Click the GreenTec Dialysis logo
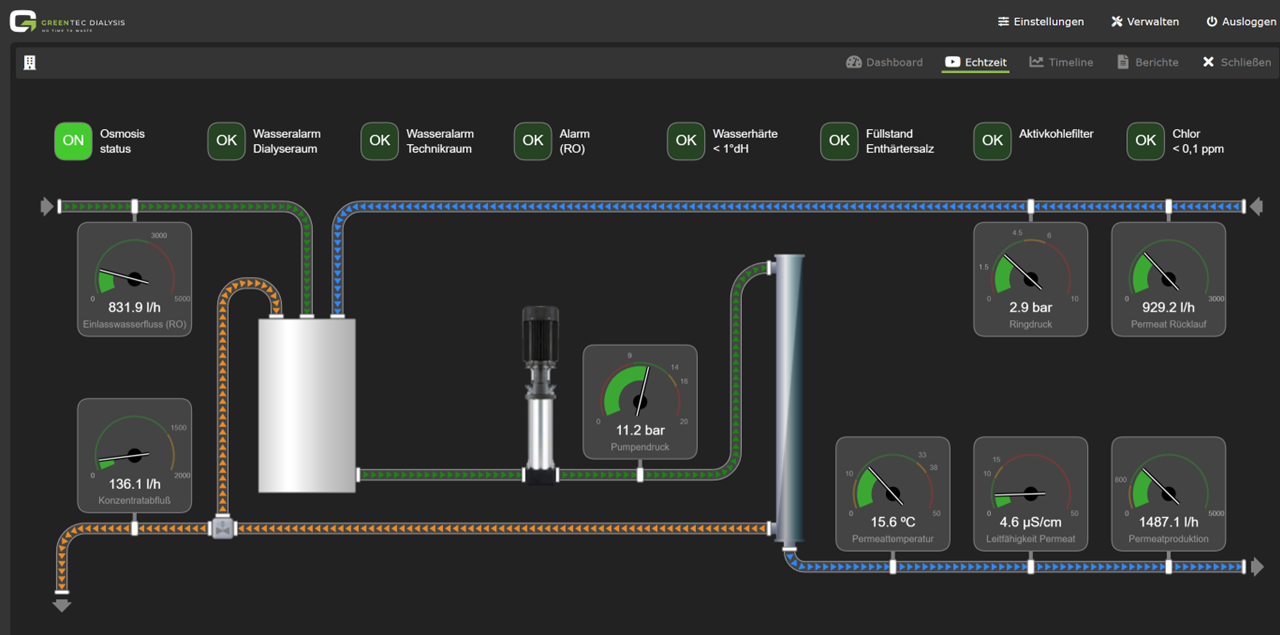 pos(68,21)
